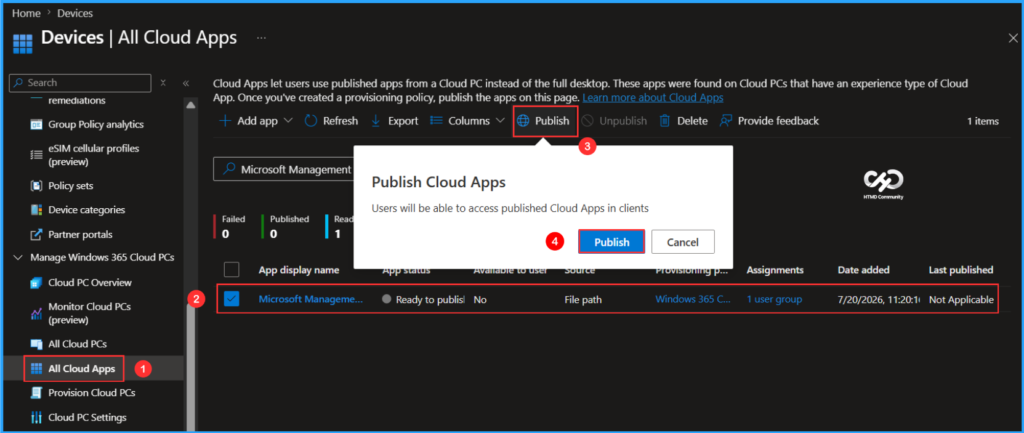Screen dimensions: 1024x433
Task: Click the Cloud PC Overview icon
Action: pyautogui.click(x=37, y=283)
